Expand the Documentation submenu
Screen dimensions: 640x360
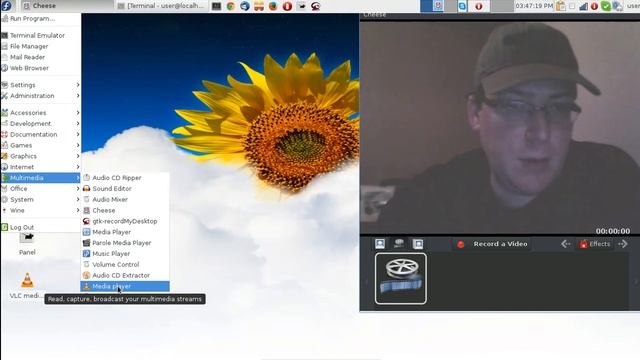pos(41,134)
